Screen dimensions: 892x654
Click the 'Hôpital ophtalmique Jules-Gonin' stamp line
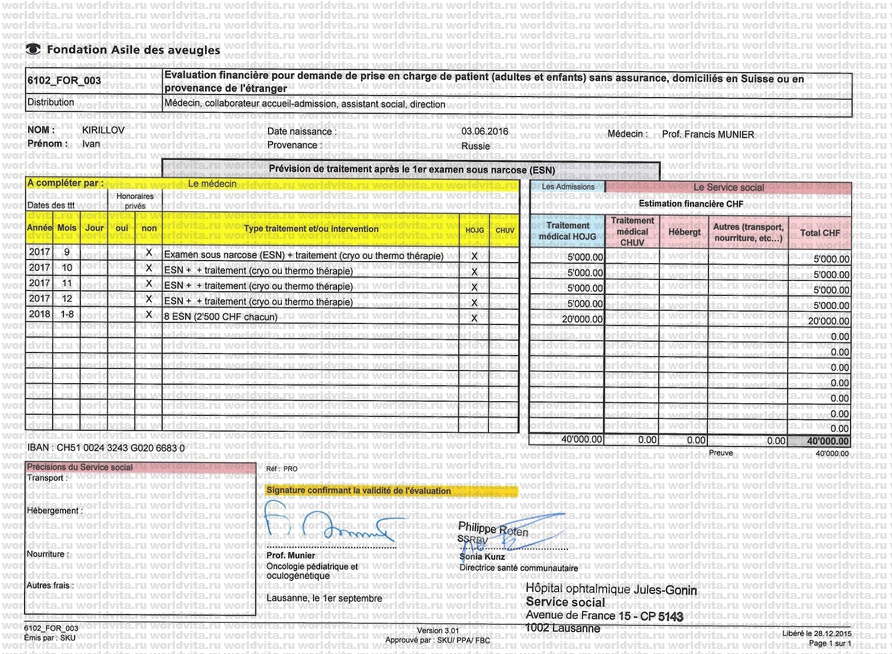click(x=611, y=590)
